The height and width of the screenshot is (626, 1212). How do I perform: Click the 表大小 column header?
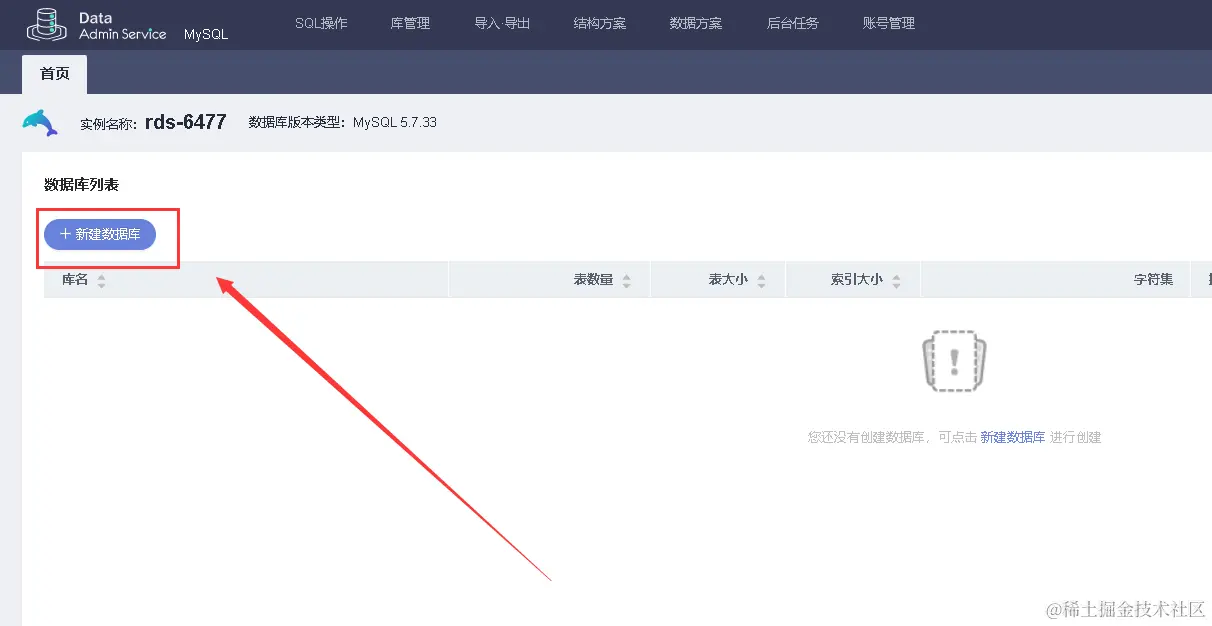coord(718,280)
